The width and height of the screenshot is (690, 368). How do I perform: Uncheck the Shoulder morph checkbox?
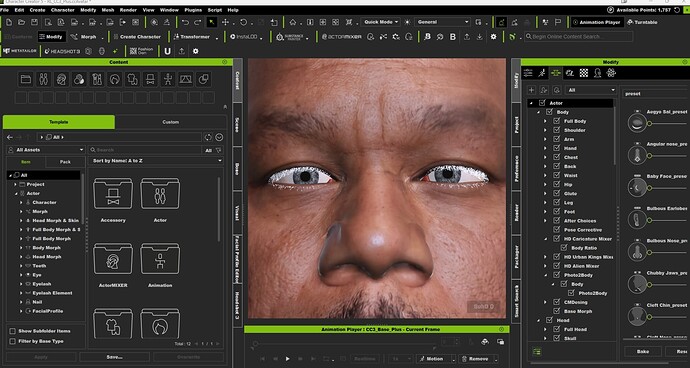pos(557,130)
